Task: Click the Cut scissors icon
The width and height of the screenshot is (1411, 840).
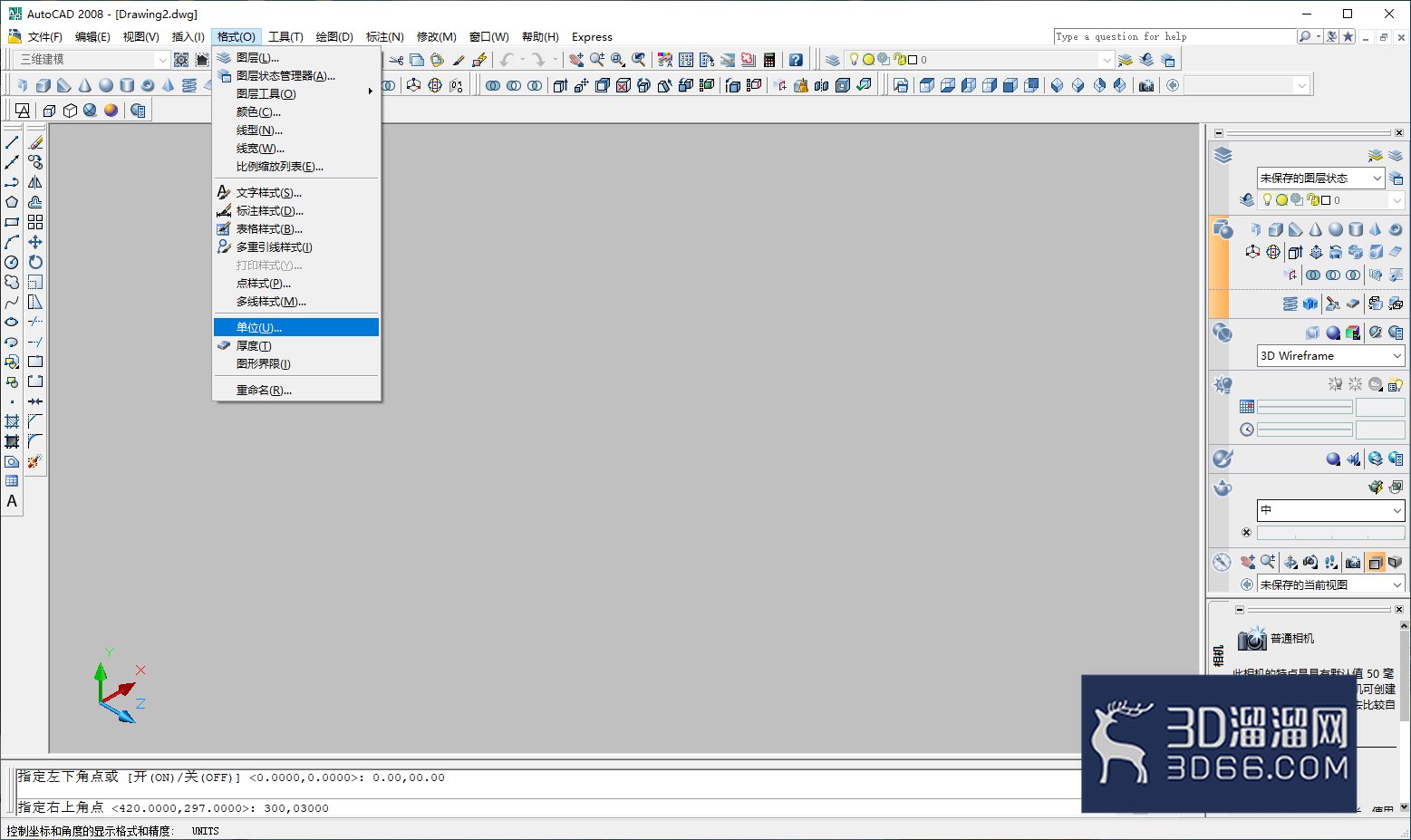Action: pyautogui.click(x=396, y=60)
